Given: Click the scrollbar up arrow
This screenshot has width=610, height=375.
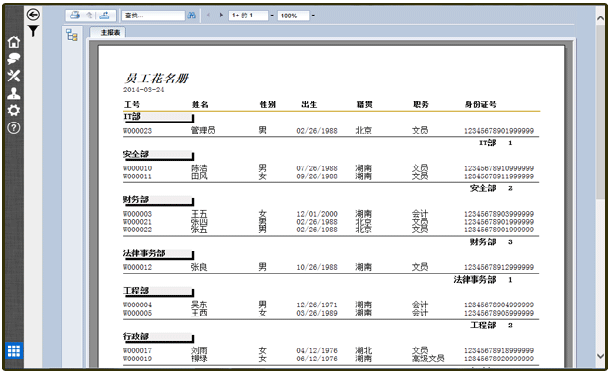Looking at the screenshot, I should coord(601,18).
